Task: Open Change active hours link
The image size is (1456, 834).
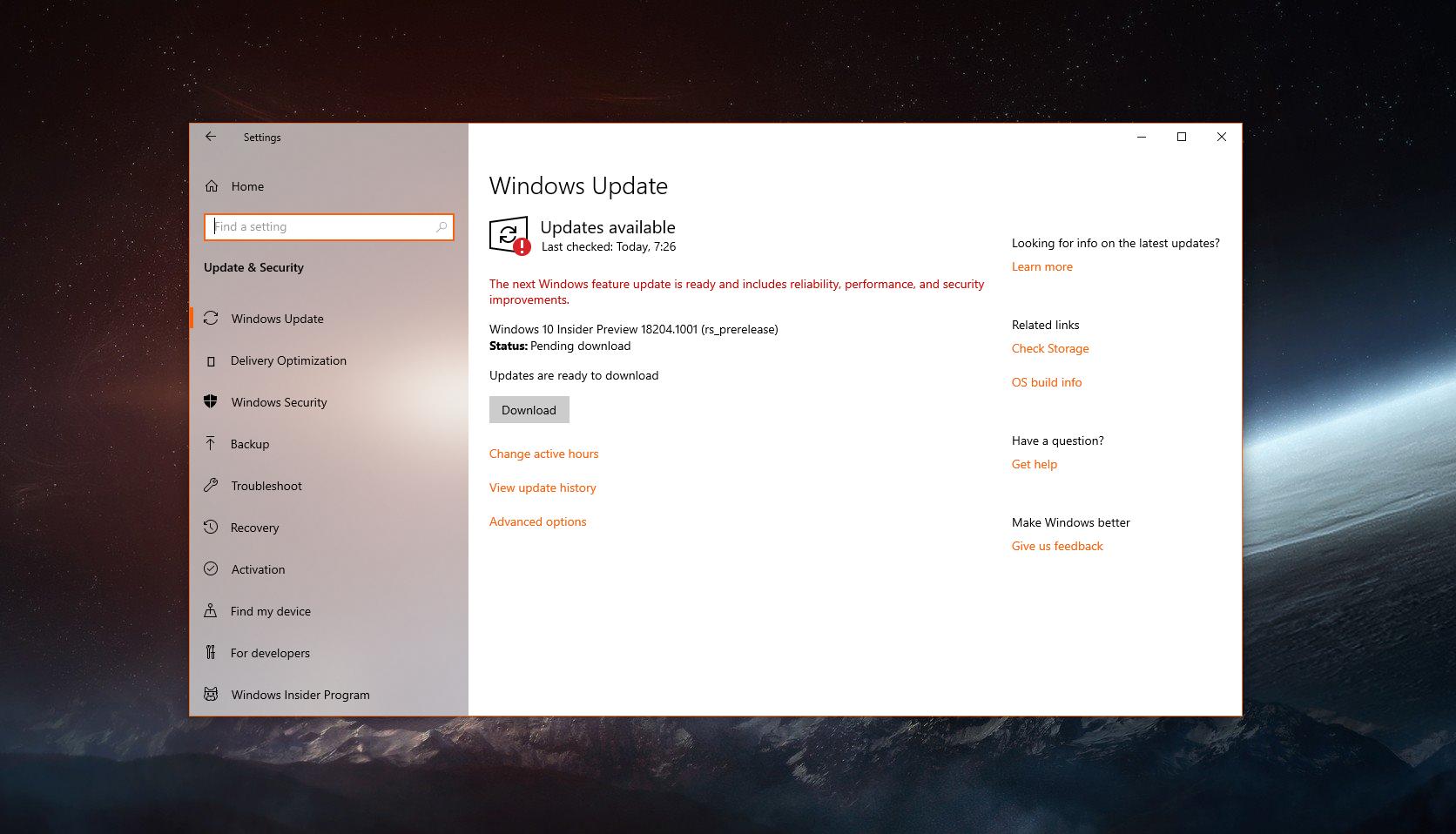Action: (x=543, y=454)
